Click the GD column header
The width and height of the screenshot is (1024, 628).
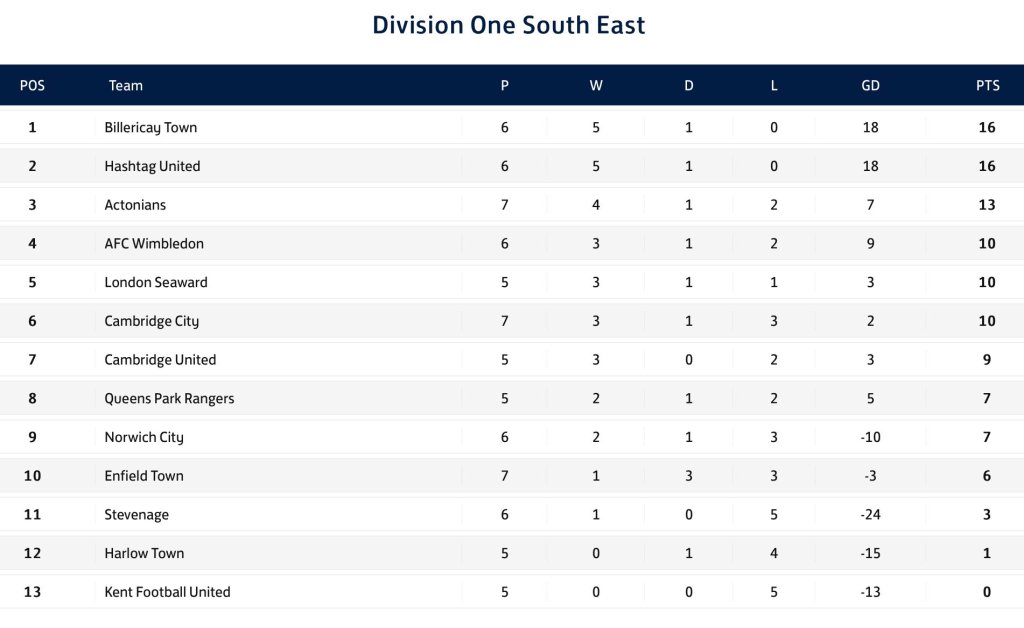click(x=870, y=85)
